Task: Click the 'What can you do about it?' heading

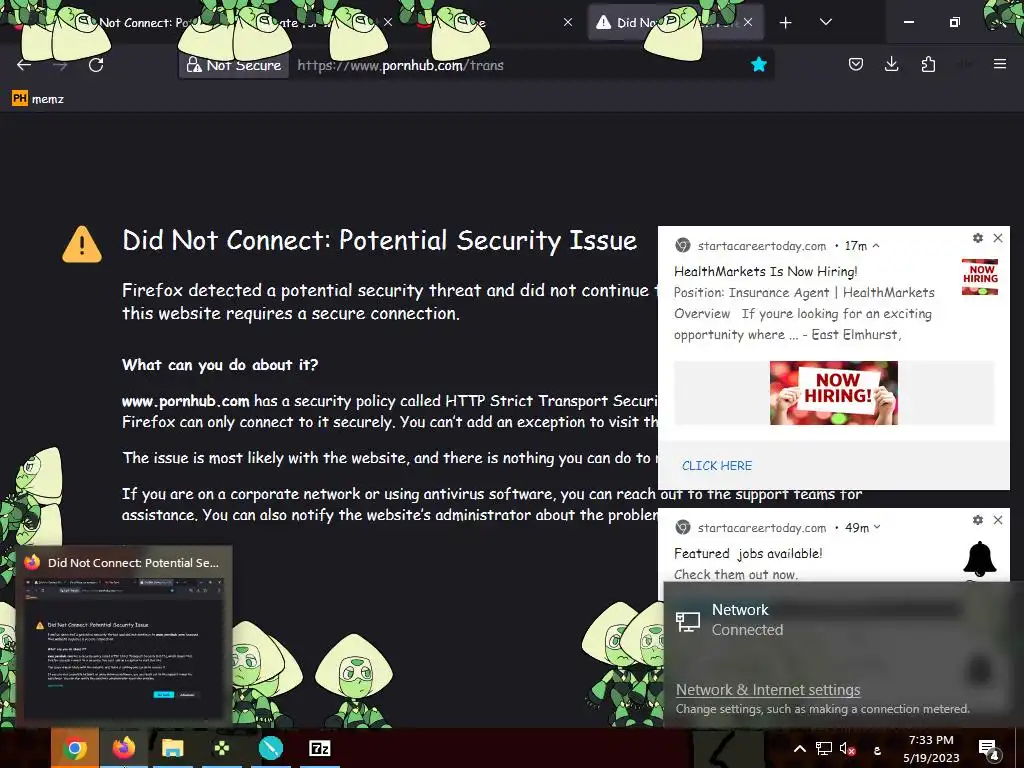Action: (220, 364)
